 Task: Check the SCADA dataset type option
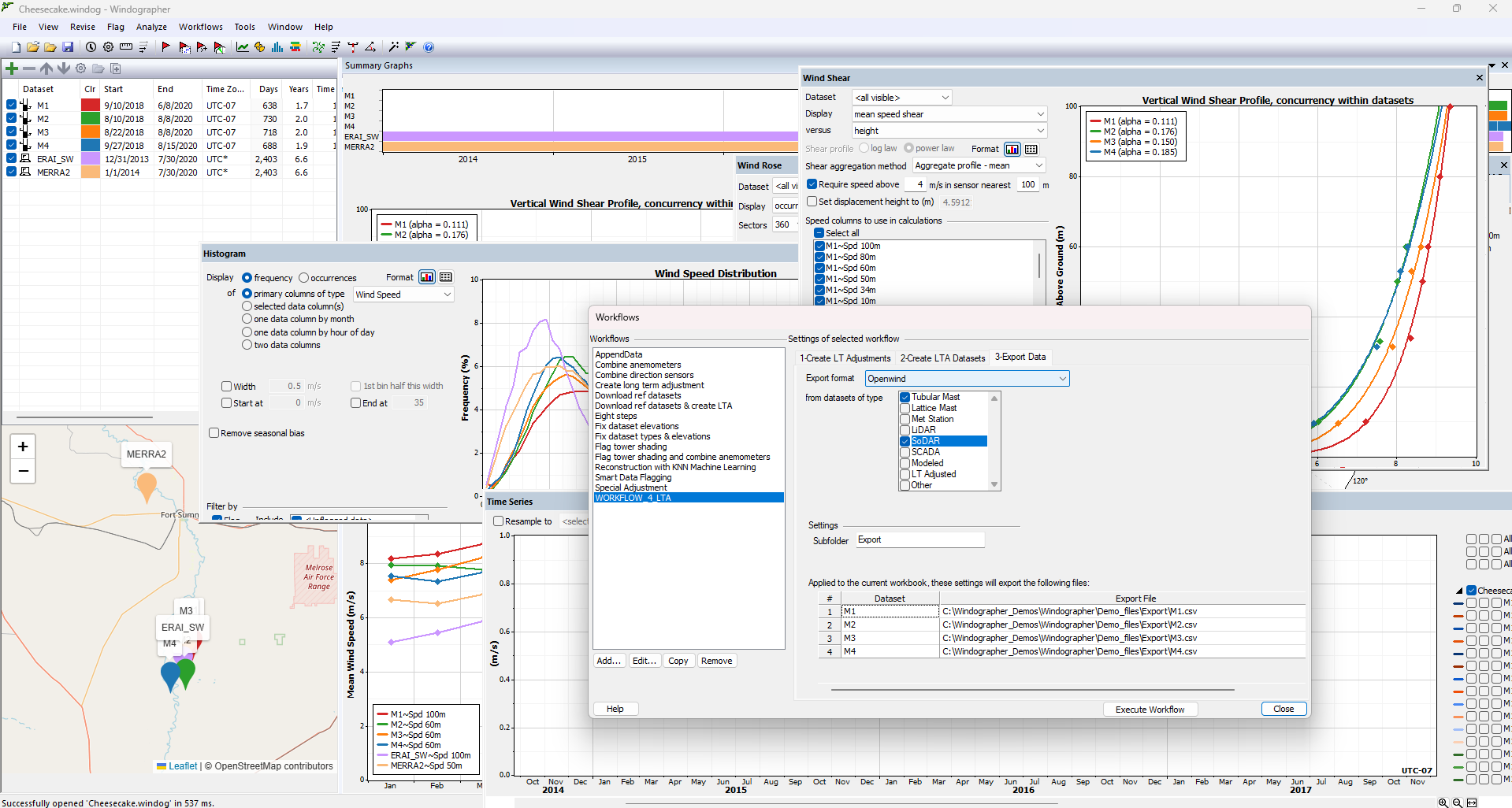pos(905,452)
